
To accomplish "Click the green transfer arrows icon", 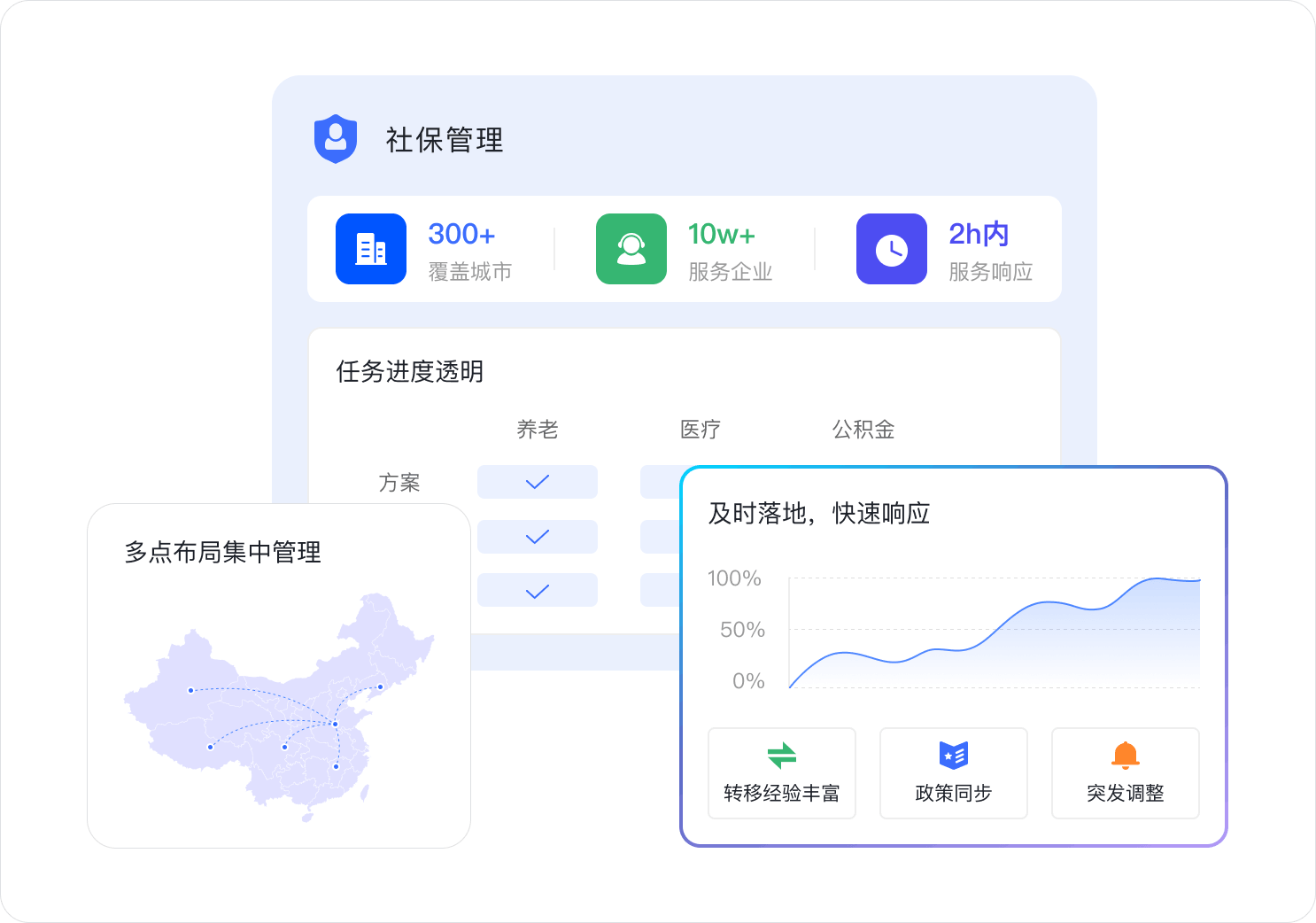I will 782,756.
